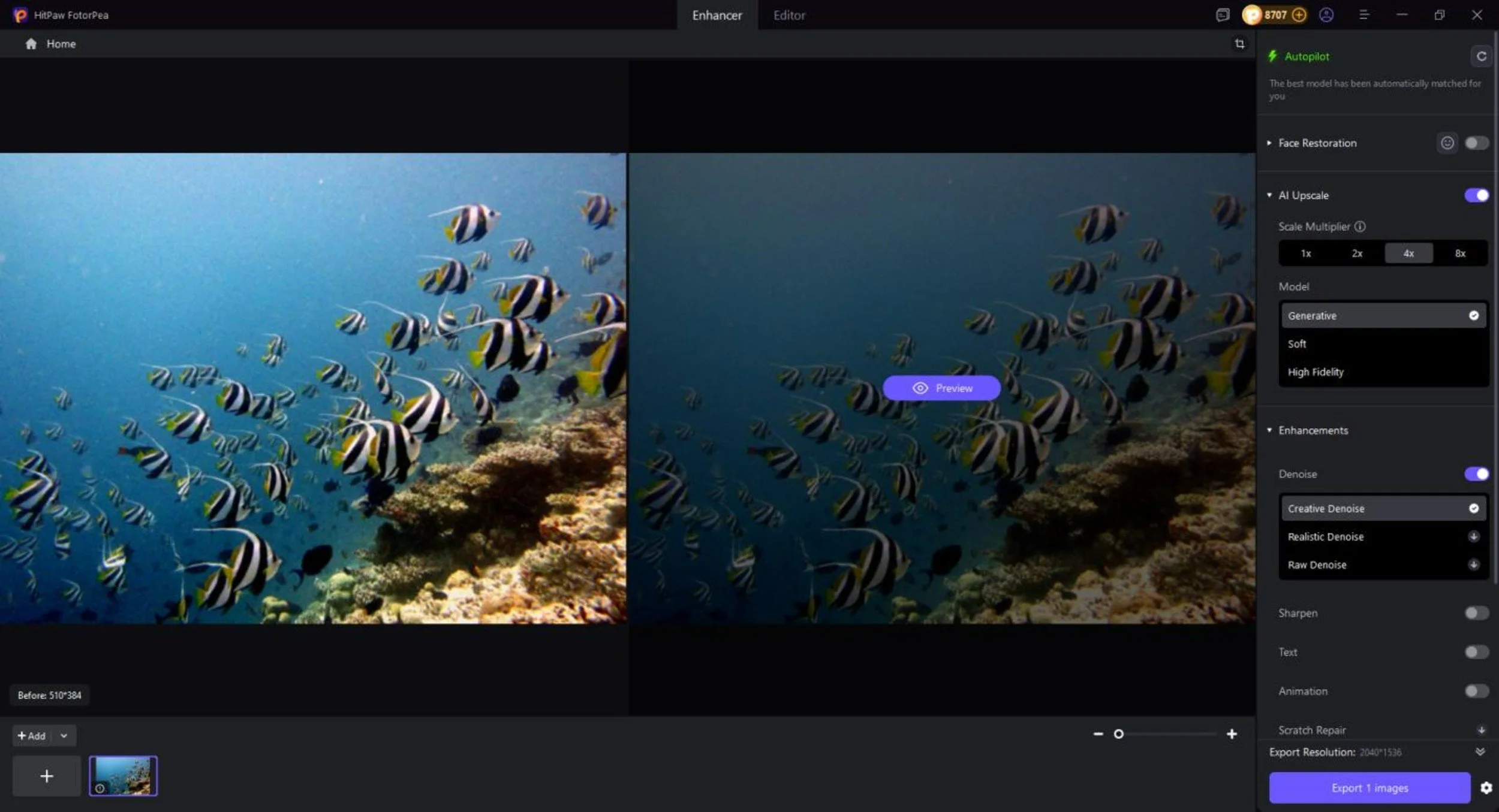Image resolution: width=1499 pixels, height=812 pixels.
Task: Click the add coins plus icon
Action: click(1299, 15)
